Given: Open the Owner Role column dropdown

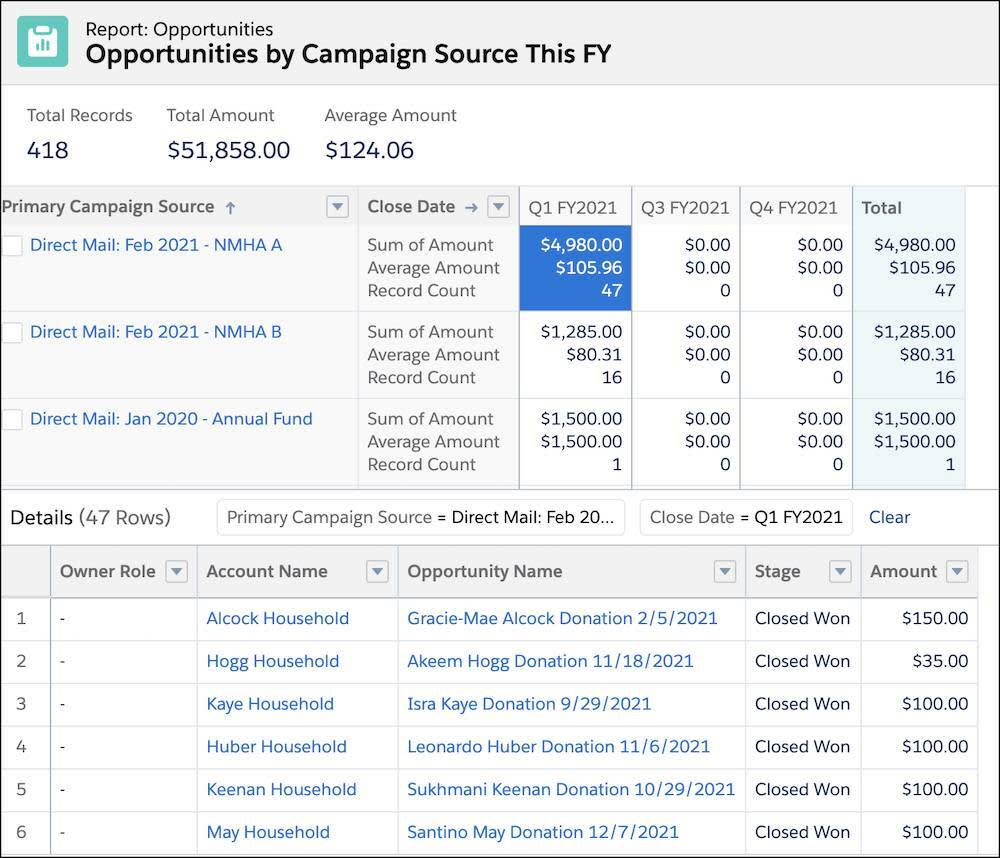Looking at the screenshot, I should (176, 571).
